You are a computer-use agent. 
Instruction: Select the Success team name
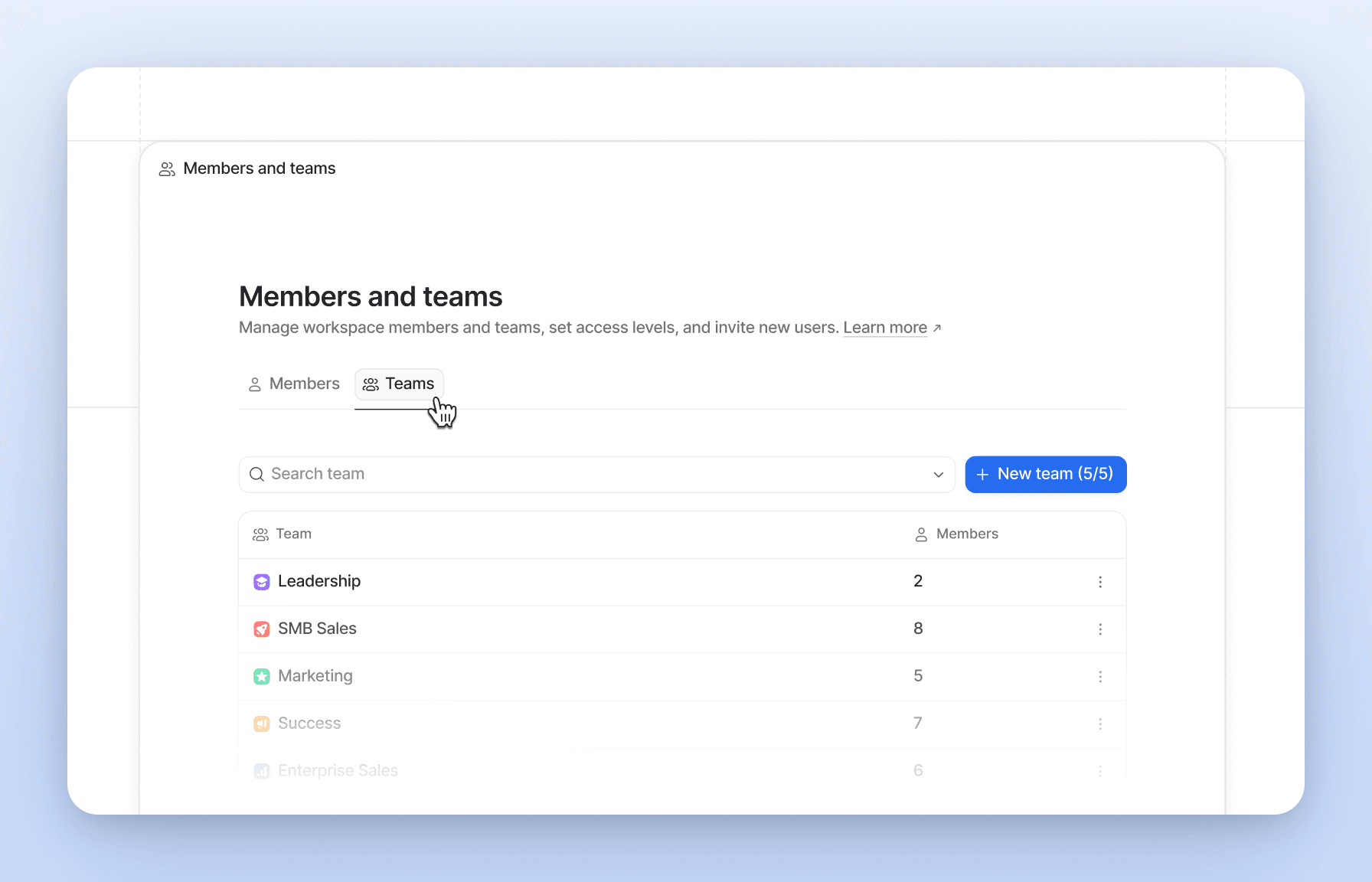pyautogui.click(x=309, y=724)
